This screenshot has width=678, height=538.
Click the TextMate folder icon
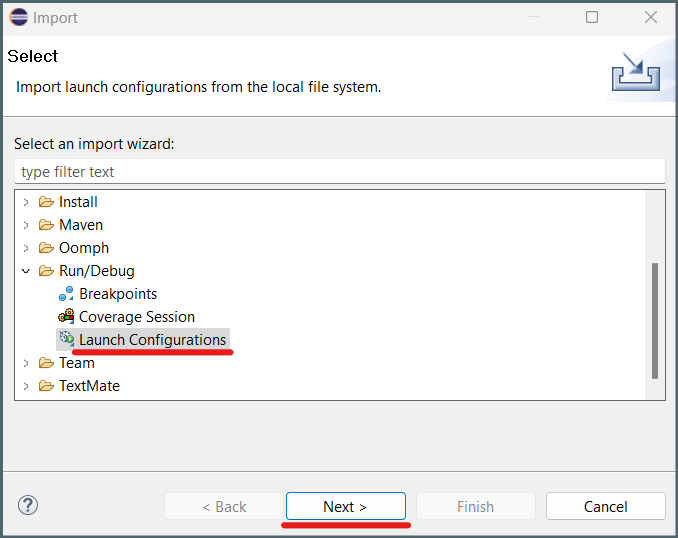tap(46, 386)
